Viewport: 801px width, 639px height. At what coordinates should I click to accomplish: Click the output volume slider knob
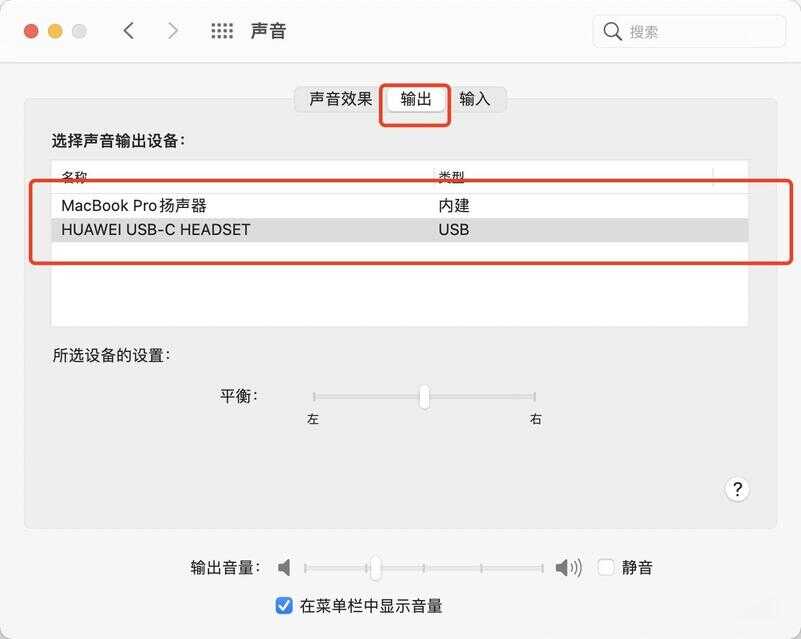375,567
